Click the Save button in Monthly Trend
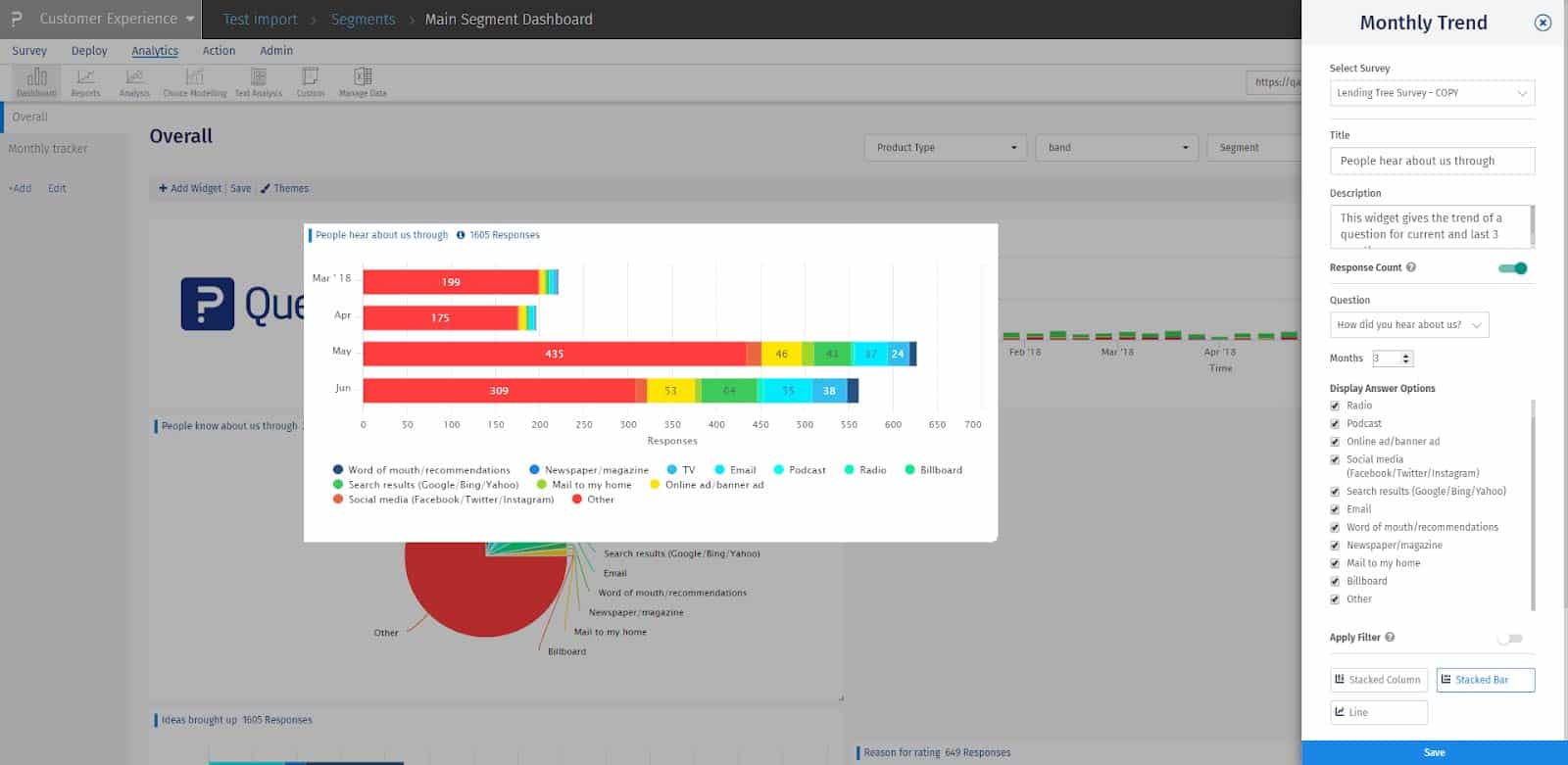Viewport: 1568px width, 765px height. [x=1435, y=752]
